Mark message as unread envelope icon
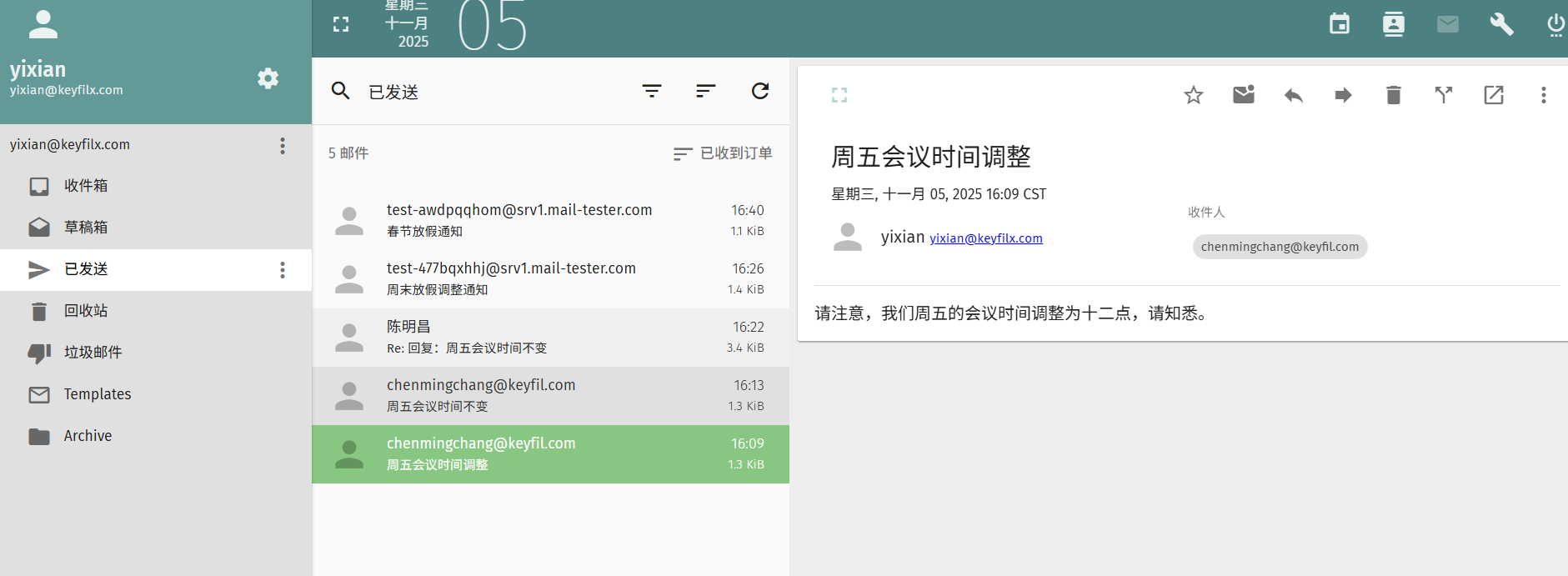Viewport: 1568px width, 576px height. (x=1243, y=95)
